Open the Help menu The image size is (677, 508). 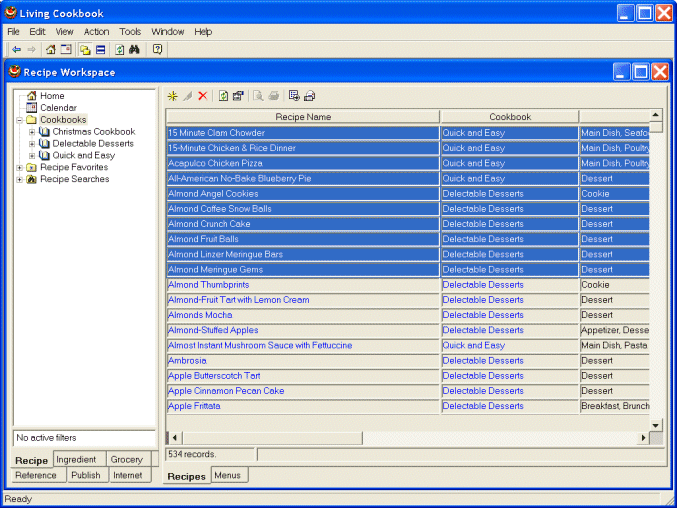[203, 32]
